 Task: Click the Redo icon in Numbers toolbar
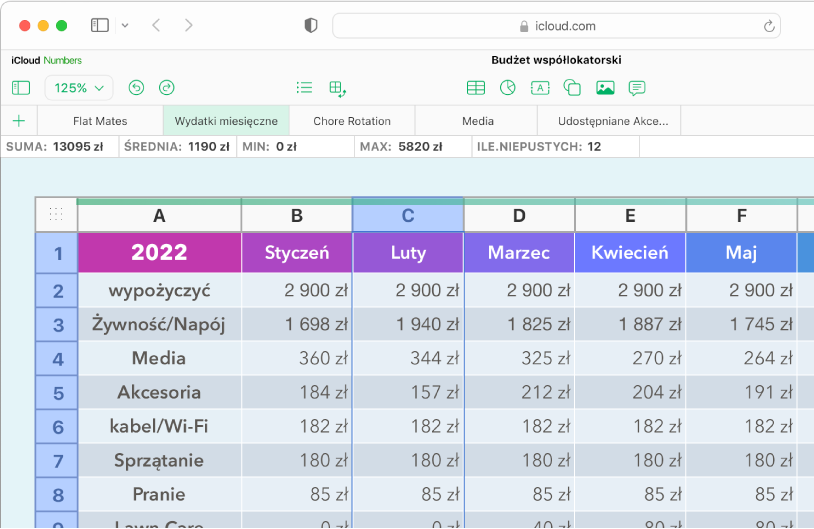167,88
